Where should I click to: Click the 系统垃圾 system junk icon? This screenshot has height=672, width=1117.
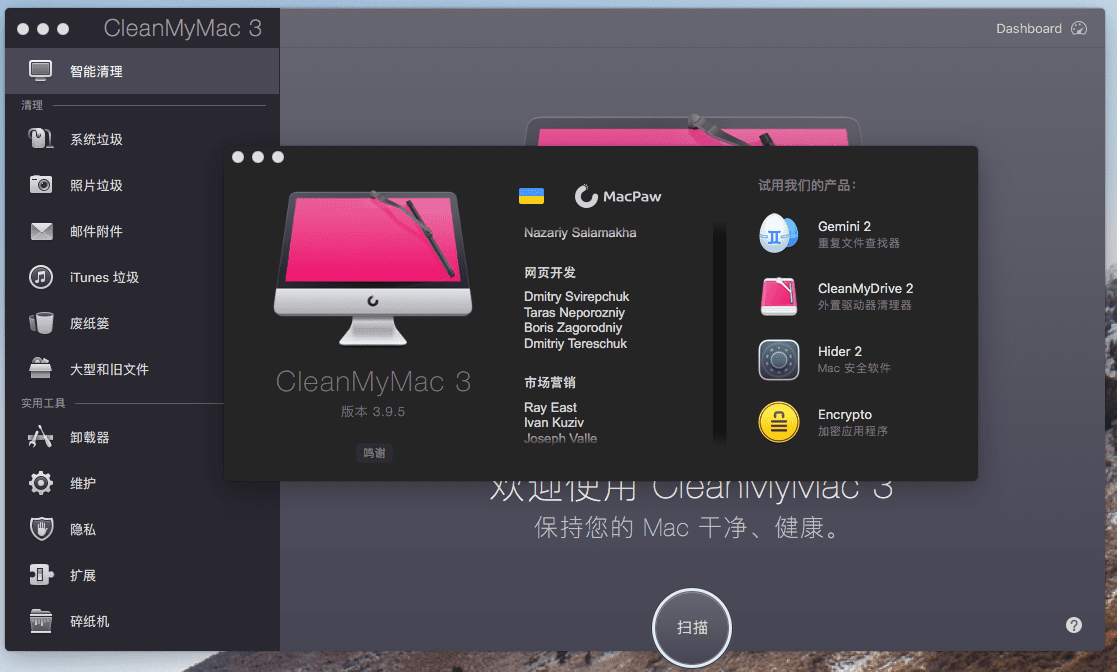(41, 138)
